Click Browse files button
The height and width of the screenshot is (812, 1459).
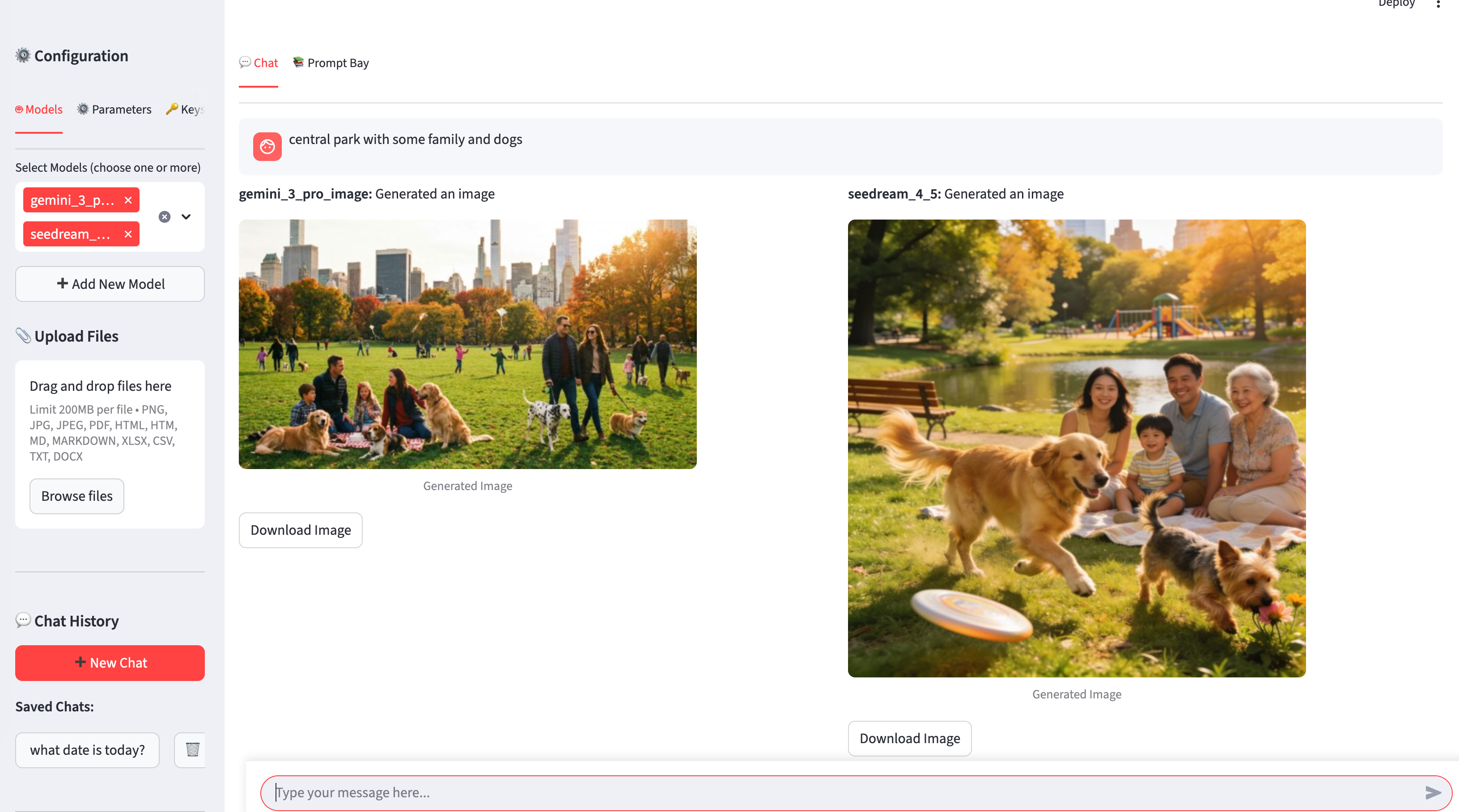coord(77,496)
